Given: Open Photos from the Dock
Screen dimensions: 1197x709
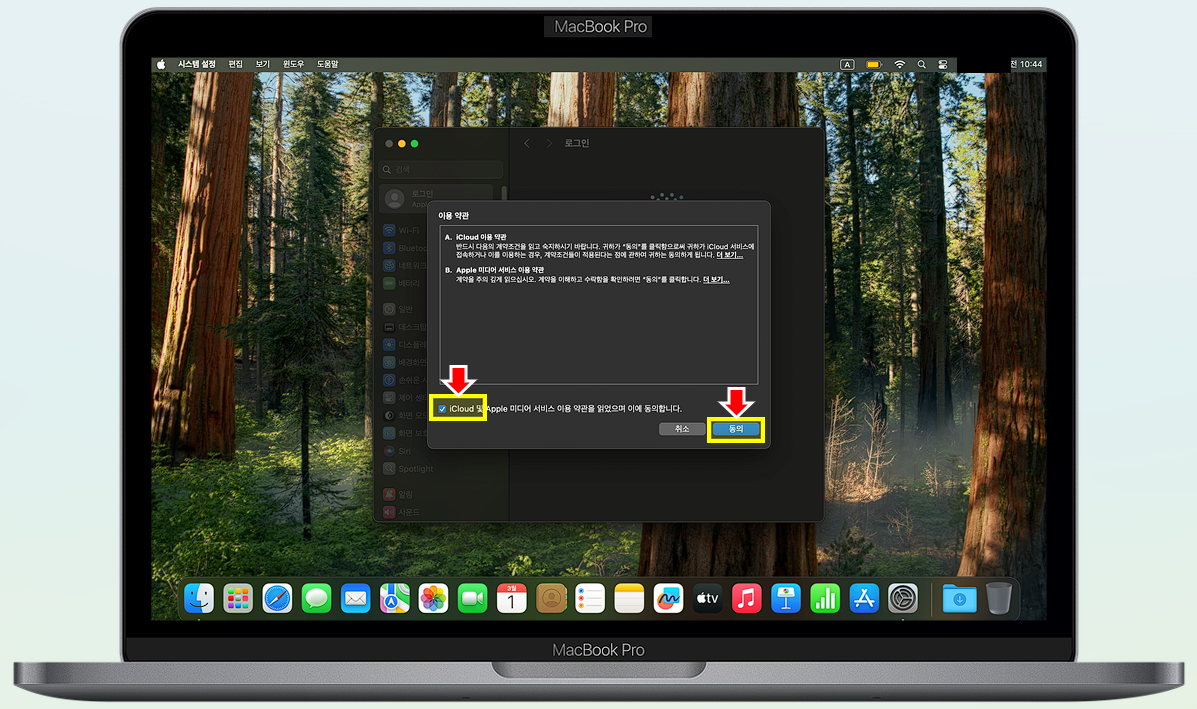Looking at the screenshot, I should [x=434, y=598].
